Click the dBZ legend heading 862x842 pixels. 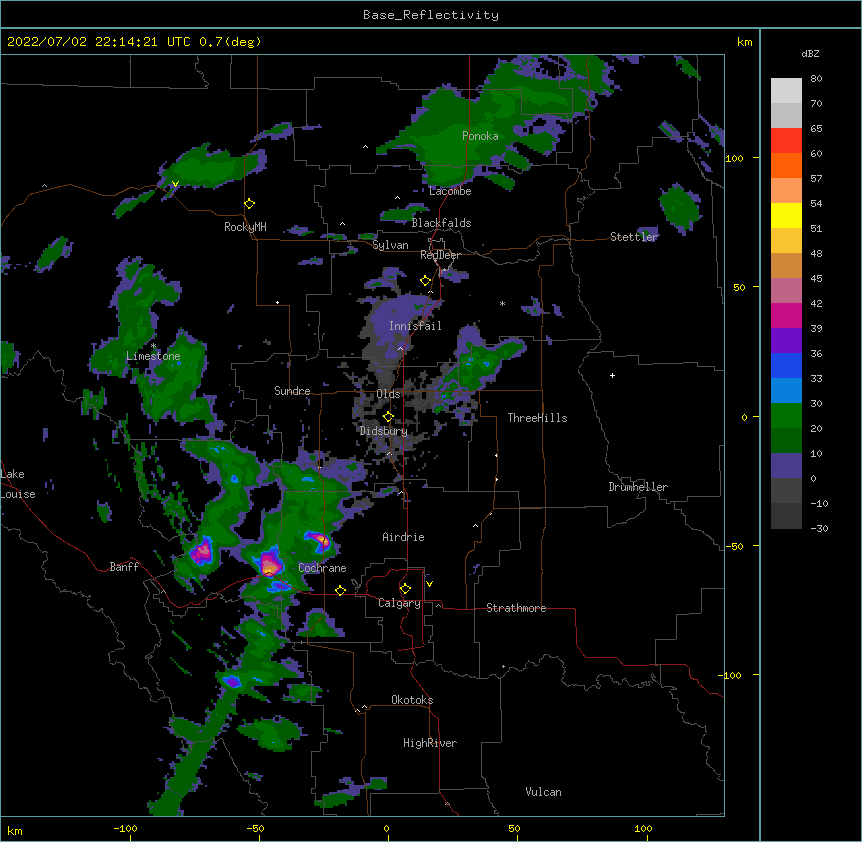click(x=810, y=54)
